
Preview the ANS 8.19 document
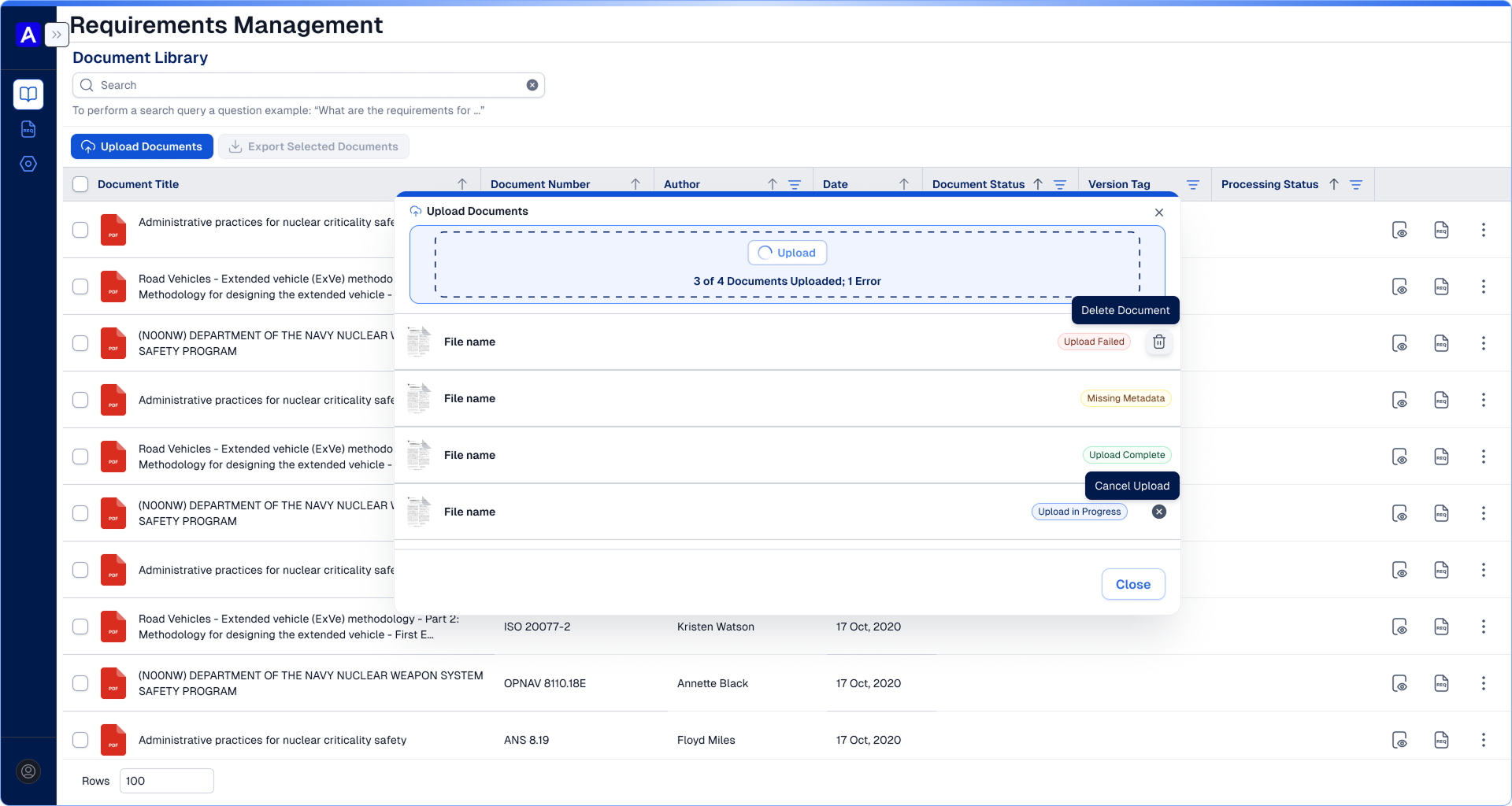point(1399,740)
